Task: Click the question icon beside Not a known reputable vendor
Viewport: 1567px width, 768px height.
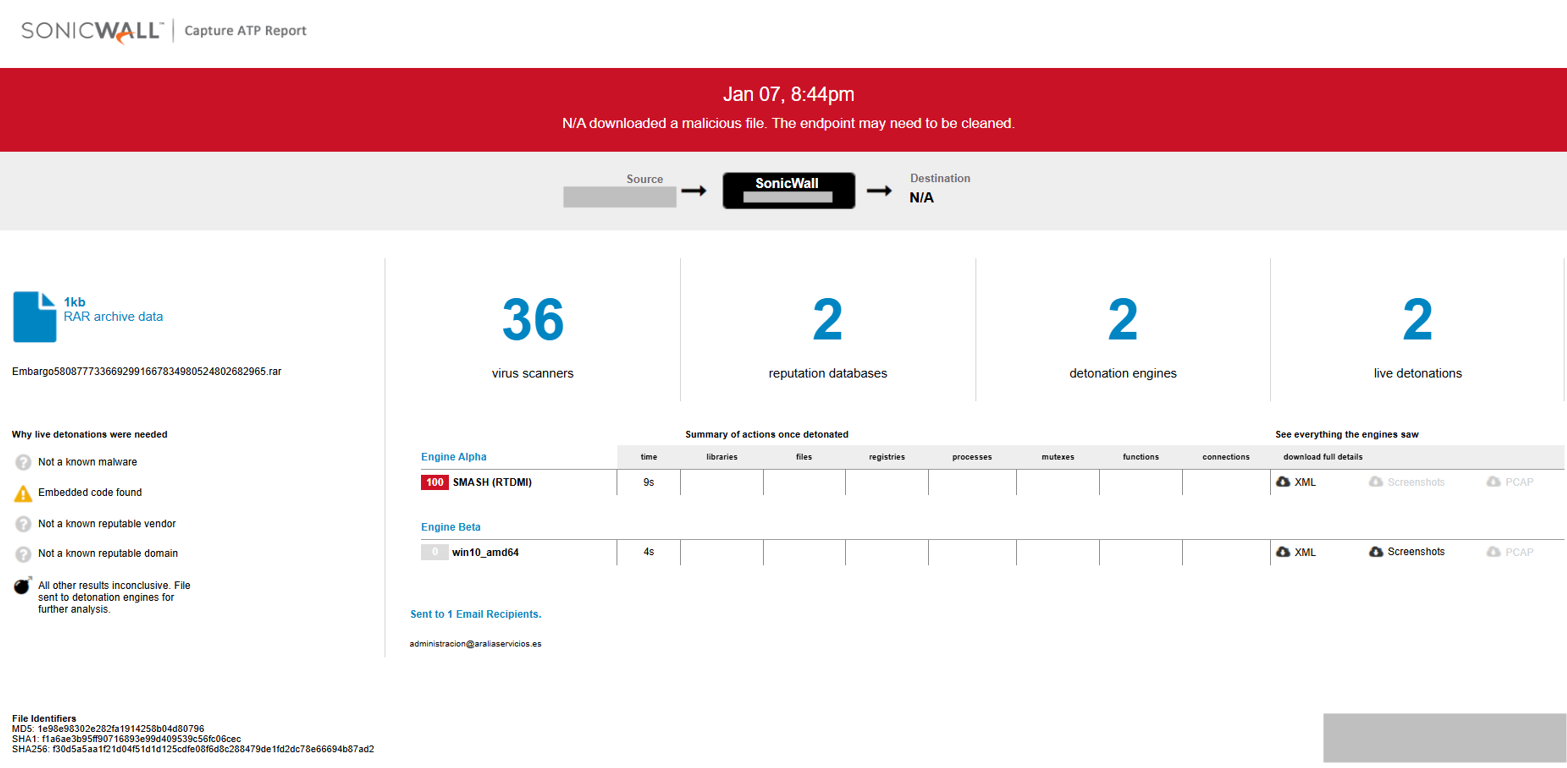Action: 23,523
